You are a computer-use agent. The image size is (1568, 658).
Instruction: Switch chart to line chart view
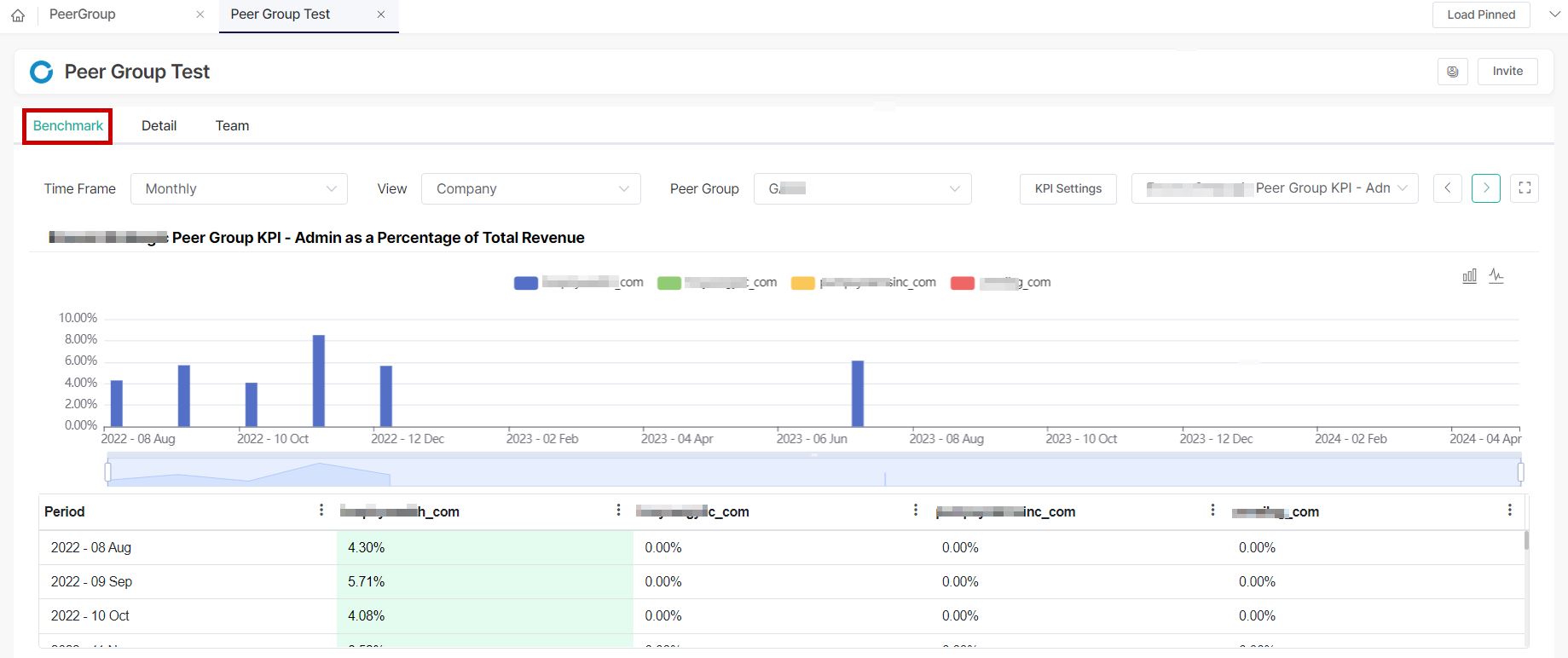coord(1496,276)
